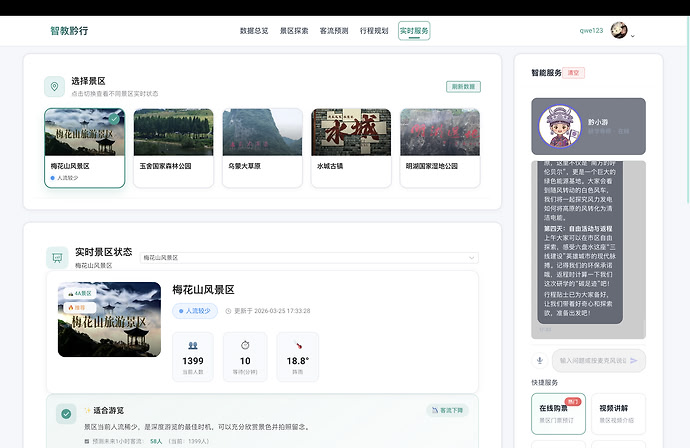
Task: Click the 刷新数据 button
Action: (x=463, y=87)
